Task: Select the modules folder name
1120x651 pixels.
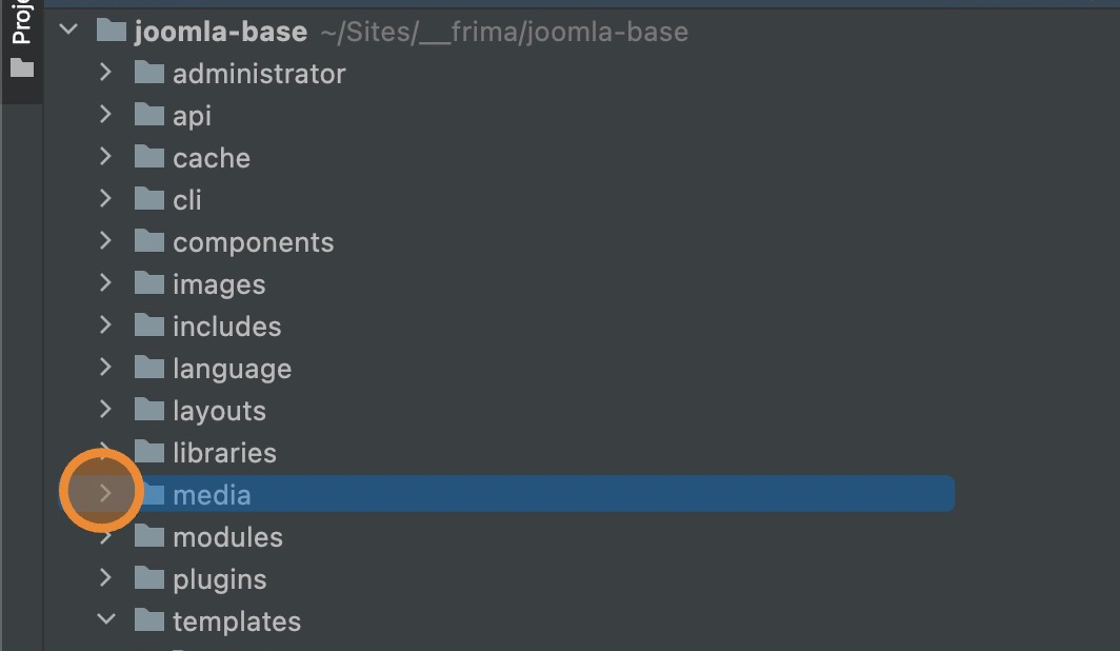Action: tap(227, 537)
